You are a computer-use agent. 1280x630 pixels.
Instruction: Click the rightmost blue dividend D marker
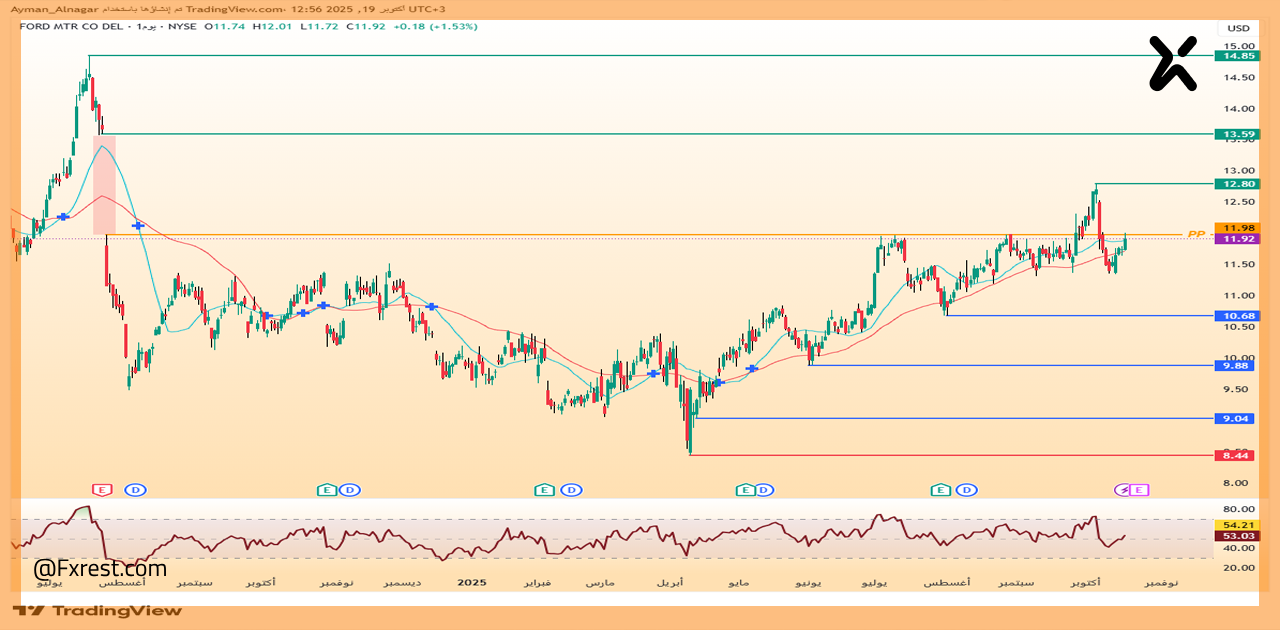(966, 489)
